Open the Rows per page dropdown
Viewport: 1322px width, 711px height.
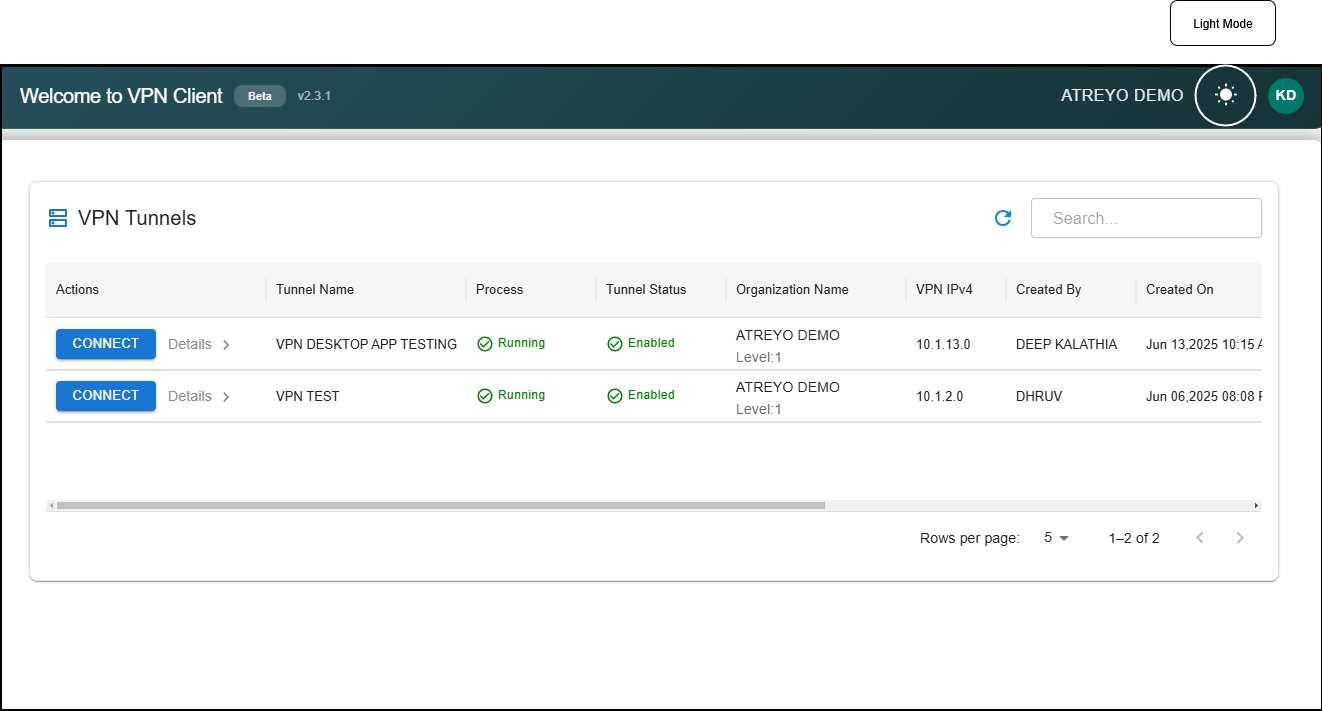point(1056,538)
